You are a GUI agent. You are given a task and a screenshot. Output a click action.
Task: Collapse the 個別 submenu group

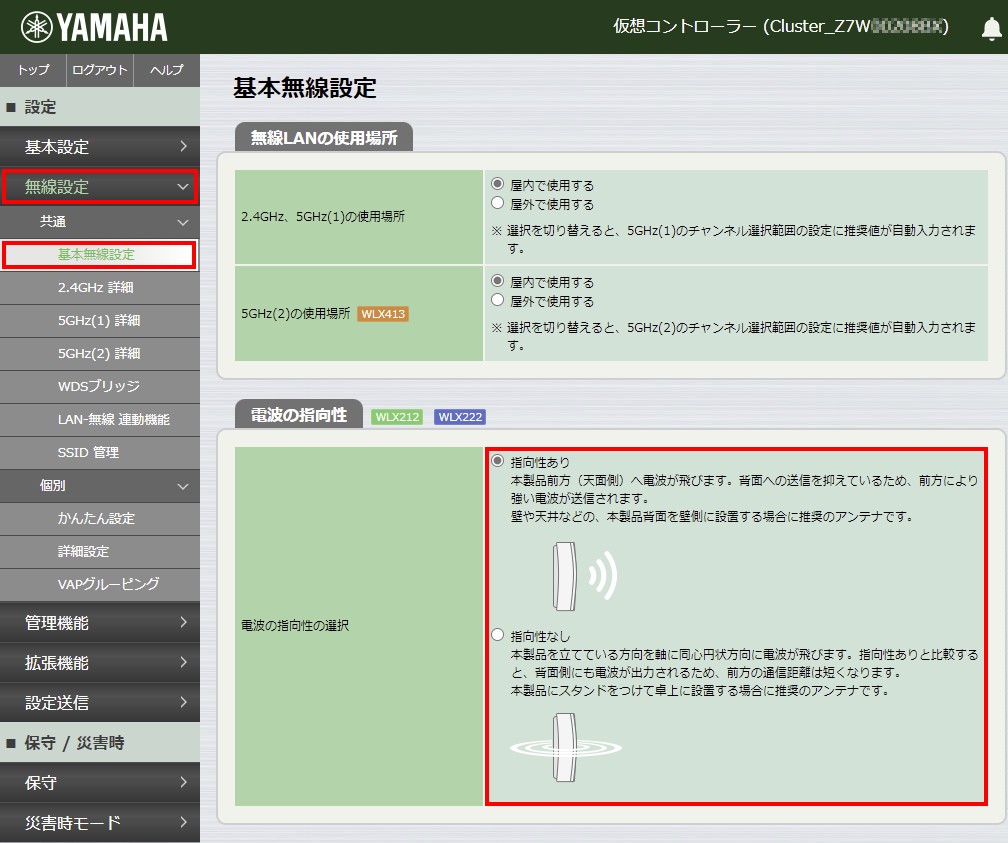coord(99,486)
